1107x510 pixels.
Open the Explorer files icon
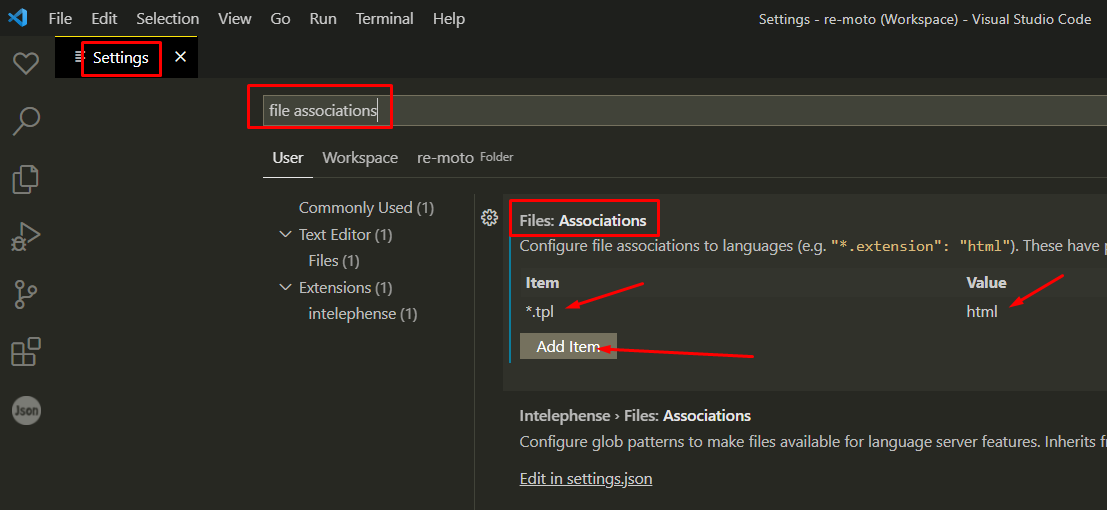click(x=26, y=179)
